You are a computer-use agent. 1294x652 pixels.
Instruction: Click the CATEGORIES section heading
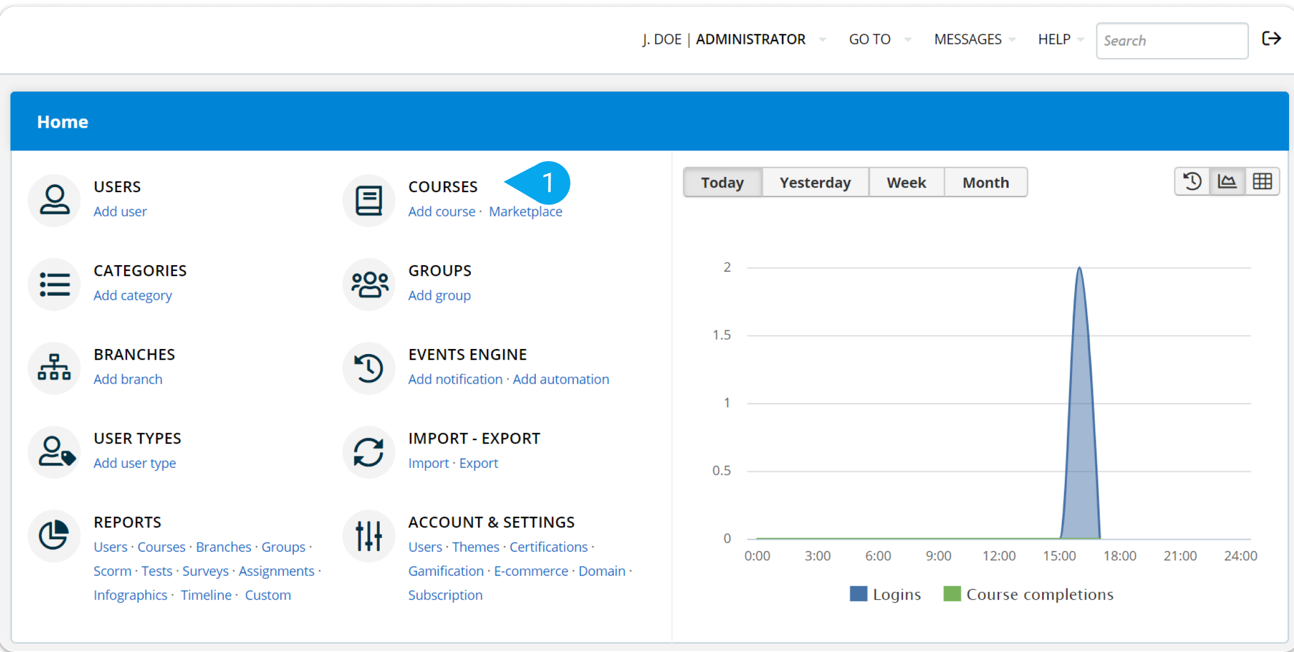[140, 271]
